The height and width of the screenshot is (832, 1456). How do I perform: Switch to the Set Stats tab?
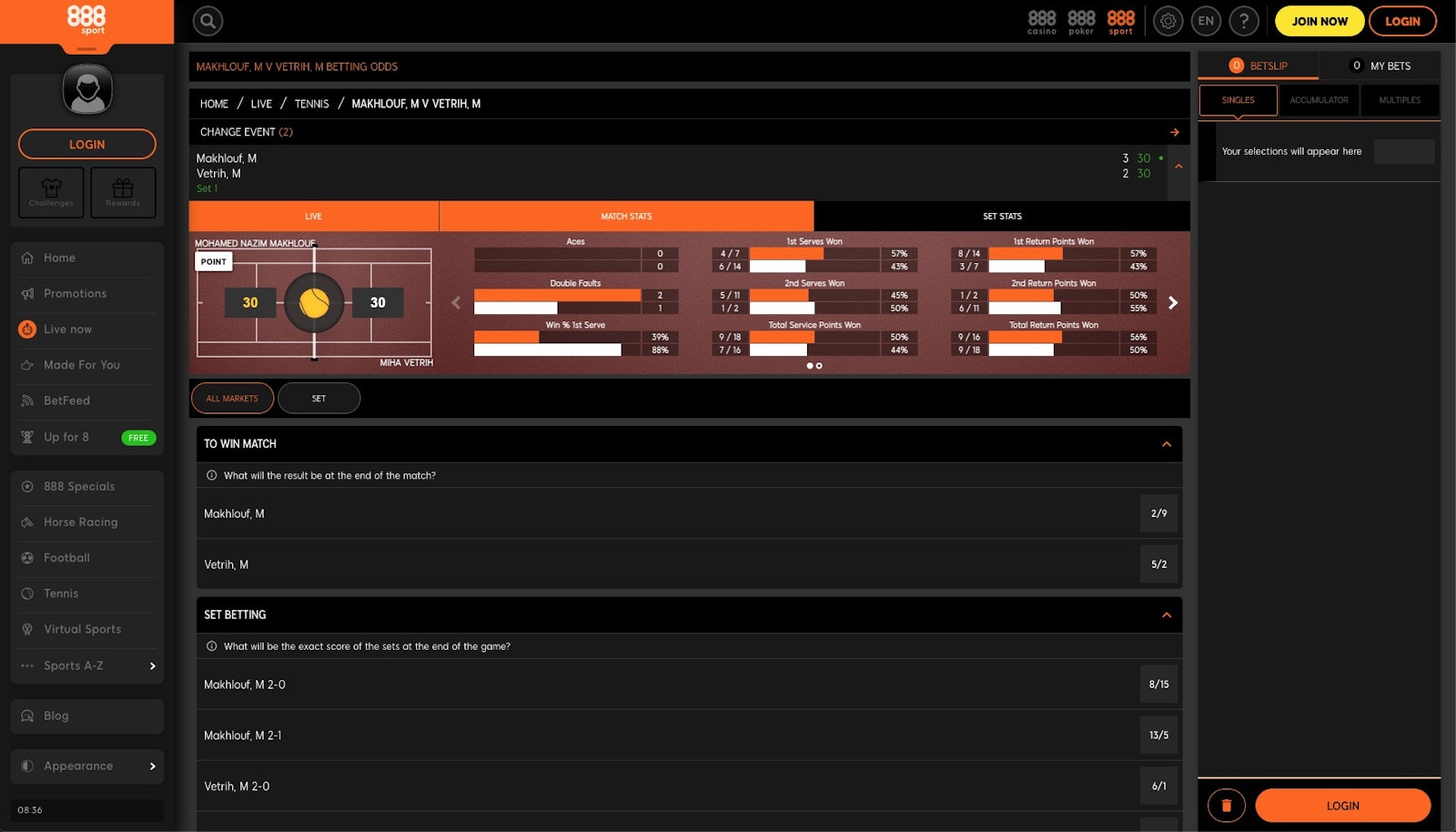coord(1002,217)
